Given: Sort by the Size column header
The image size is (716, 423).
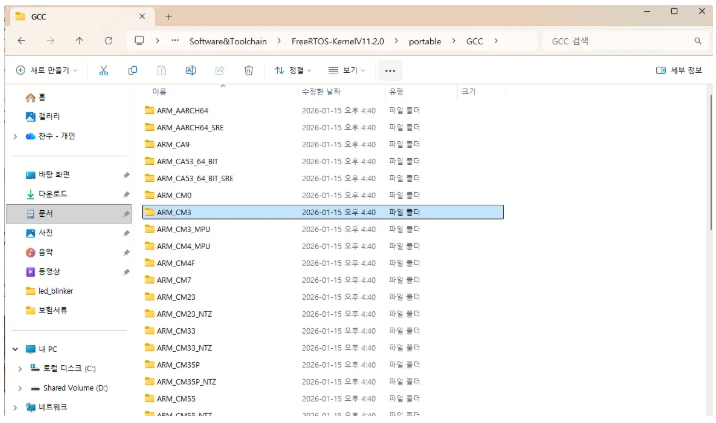Looking at the screenshot, I should [469, 91].
